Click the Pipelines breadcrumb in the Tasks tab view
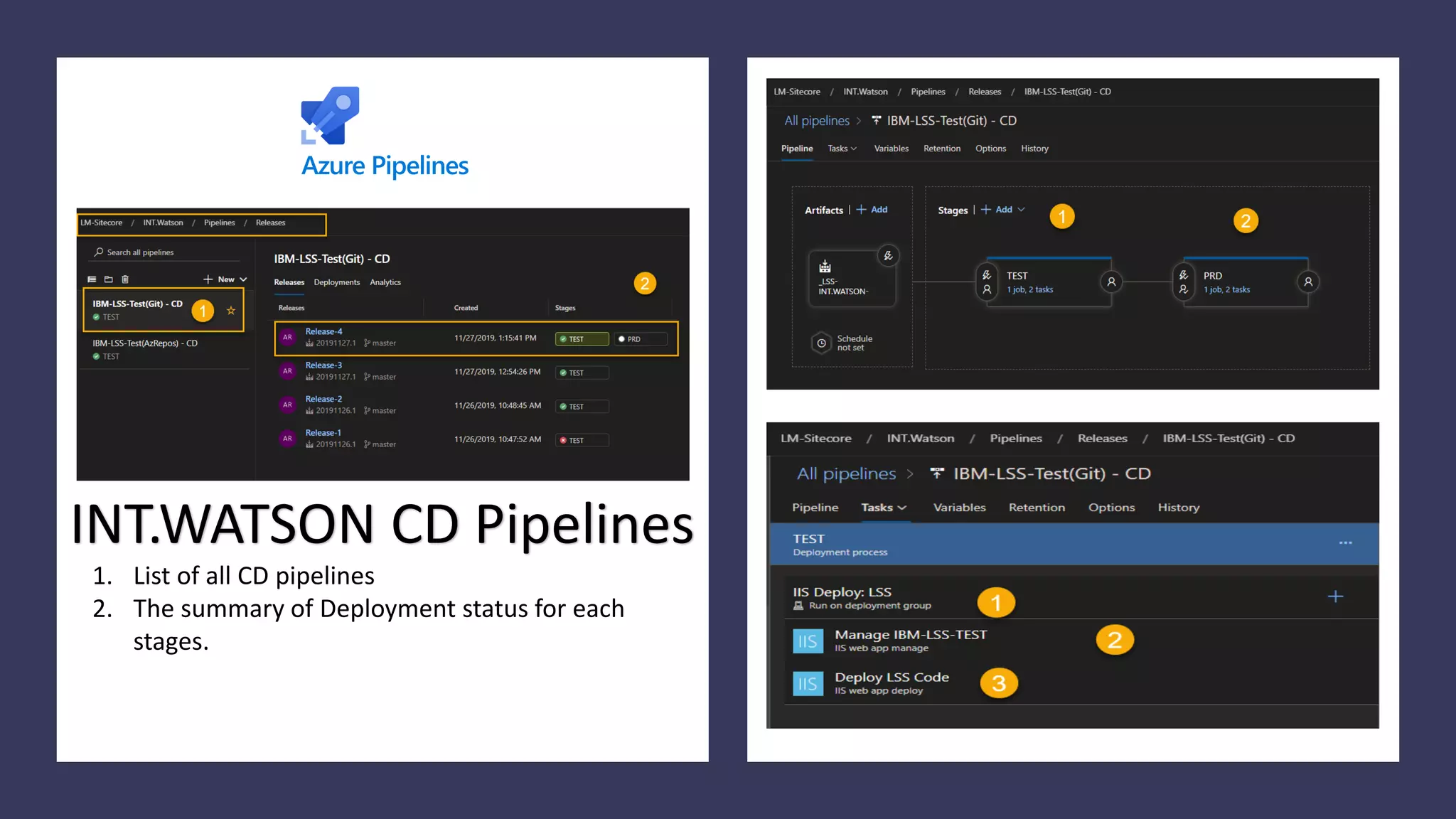The image size is (1456, 819). 1016,439
